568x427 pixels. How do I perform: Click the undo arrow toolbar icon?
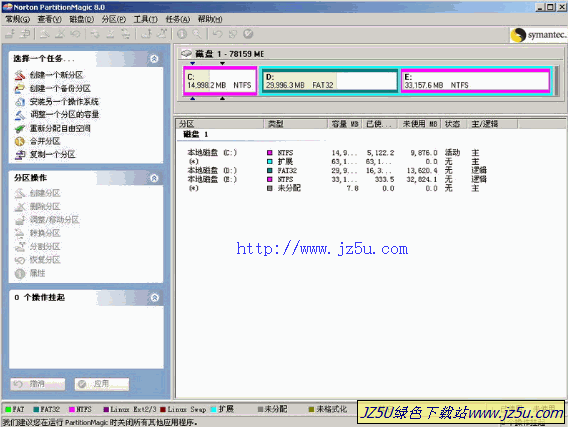coord(217,34)
